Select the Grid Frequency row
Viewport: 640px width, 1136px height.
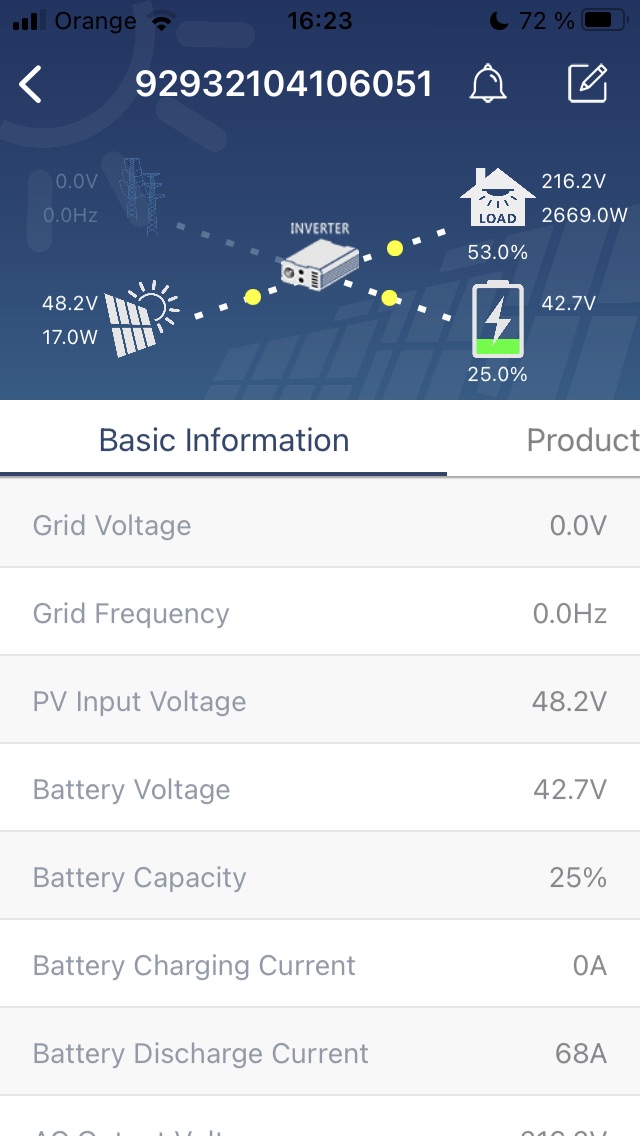click(320, 613)
